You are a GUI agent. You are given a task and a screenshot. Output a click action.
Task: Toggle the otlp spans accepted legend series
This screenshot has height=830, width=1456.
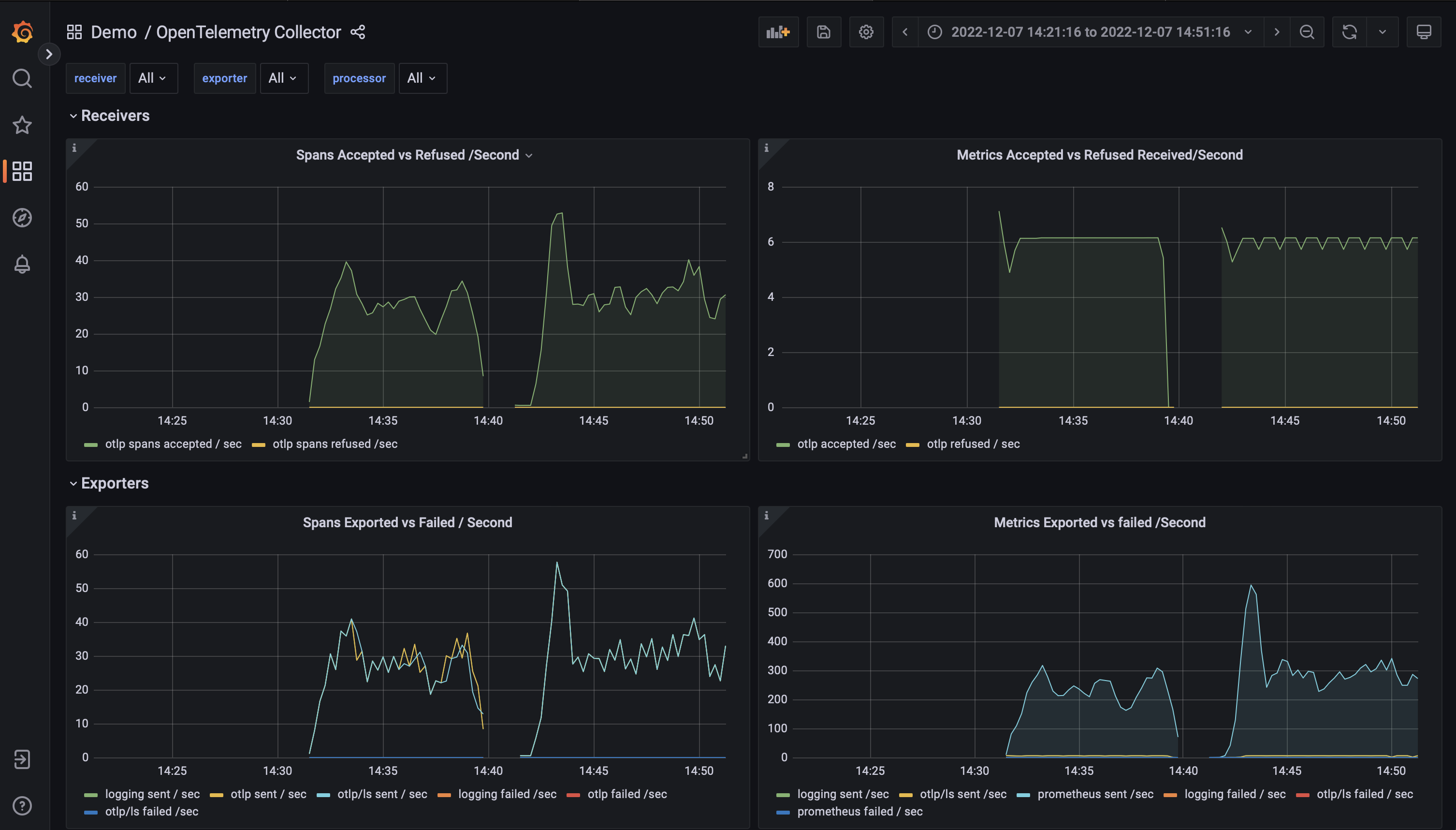(x=173, y=444)
